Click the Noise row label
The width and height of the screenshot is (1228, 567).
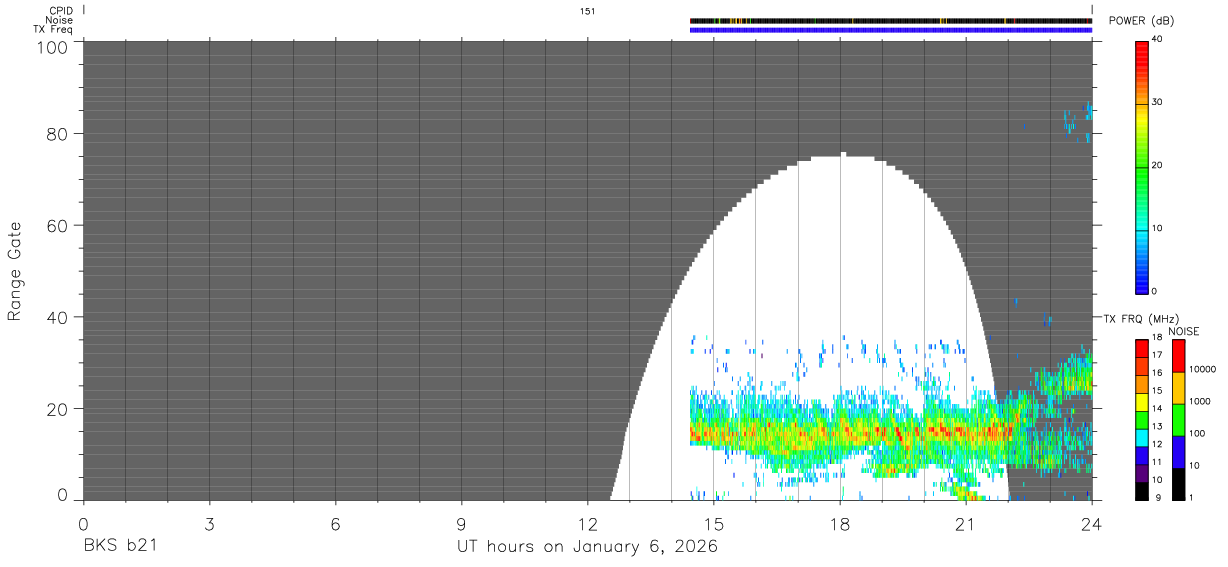pos(59,20)
